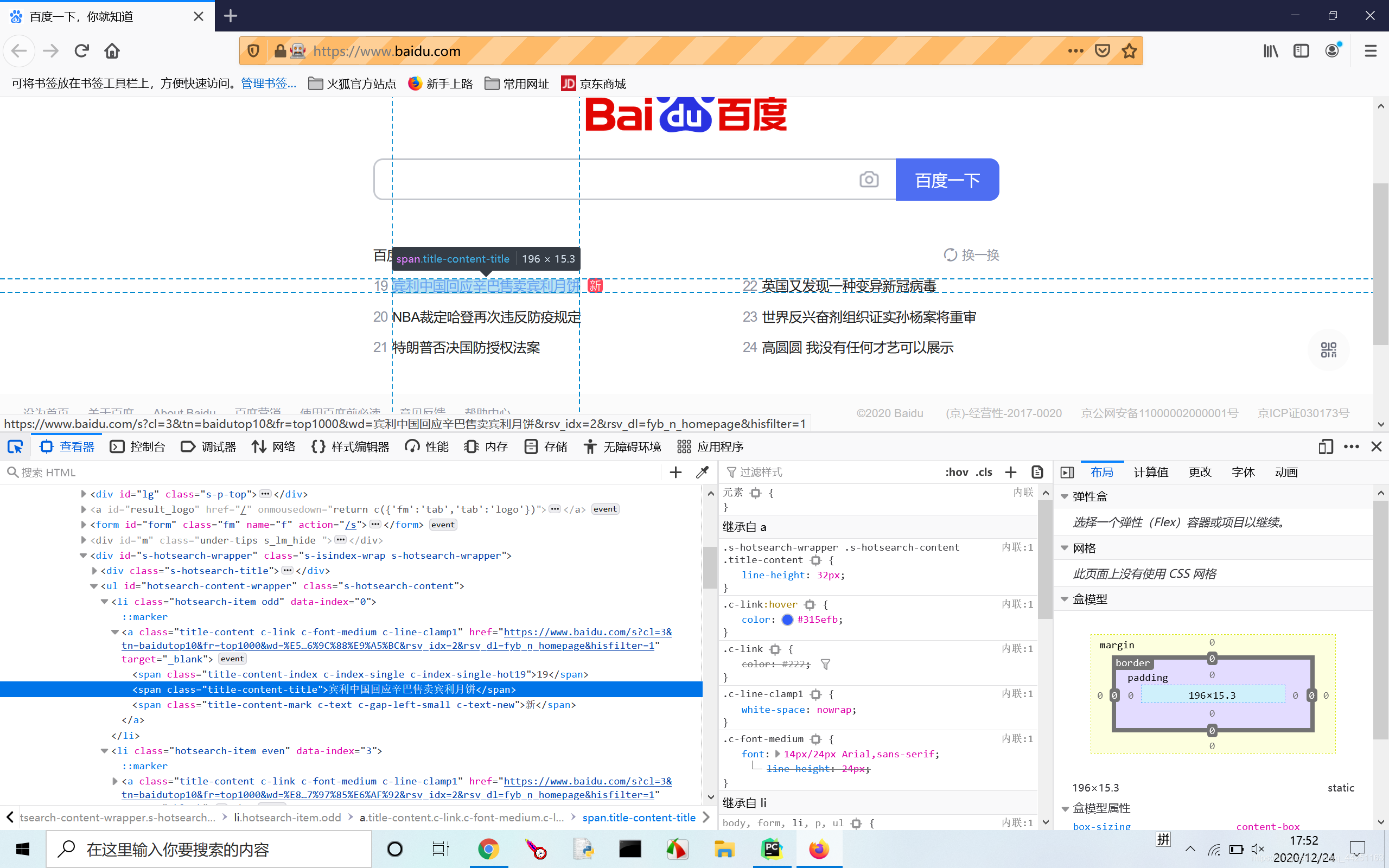Open hot search NBA裁定哈登再次违反防疫规定
Screen dimensions: 1389x868
tap(486, 317)
